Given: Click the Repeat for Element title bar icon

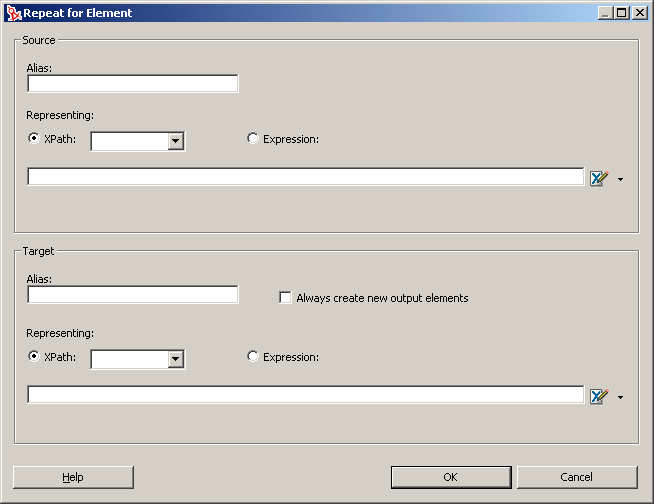Looking at the screenshot, I should click(13, 13).
